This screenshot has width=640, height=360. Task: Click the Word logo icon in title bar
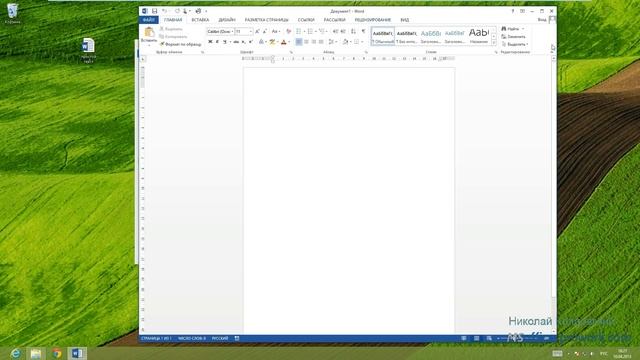pos(144,11)
